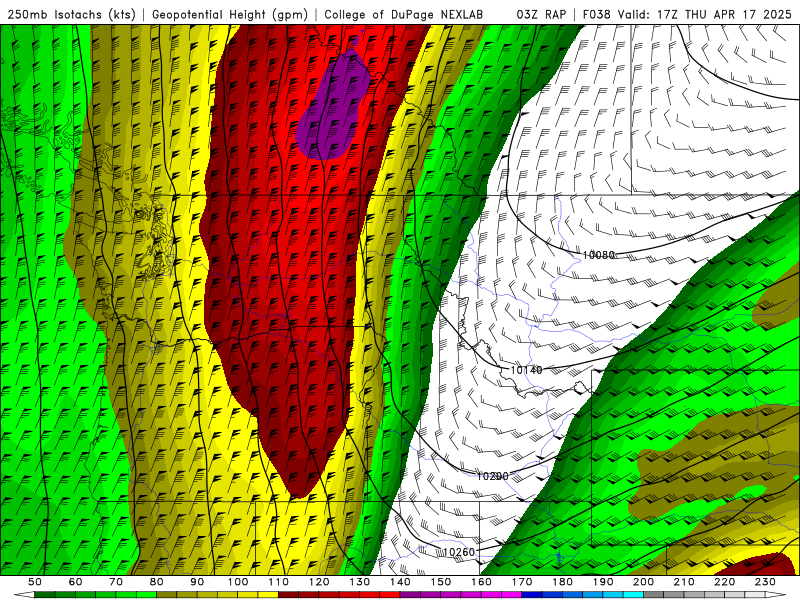
Task: Click the '250mb Isotachs (kts)' title text
Action: pos(71,15)
